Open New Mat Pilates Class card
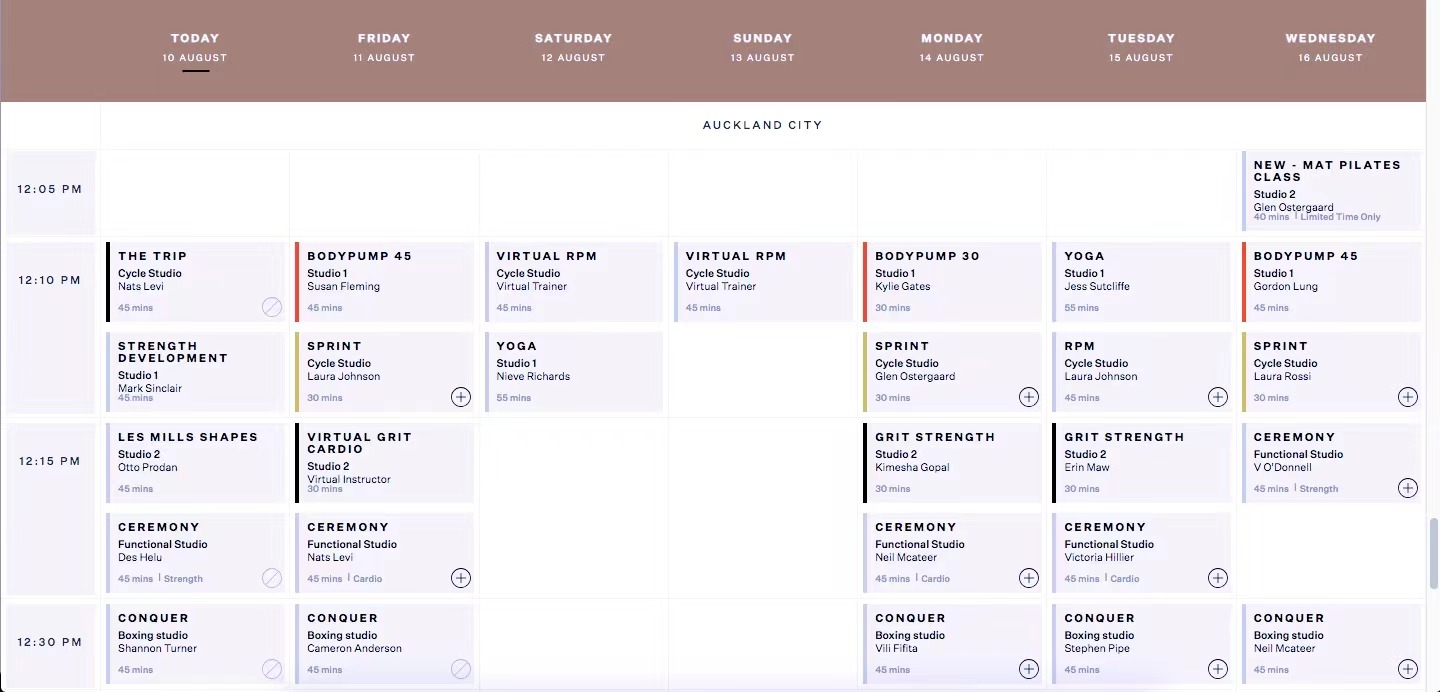The width and height of the screenshot is (1440, 692). click(x=1330, y=190)
